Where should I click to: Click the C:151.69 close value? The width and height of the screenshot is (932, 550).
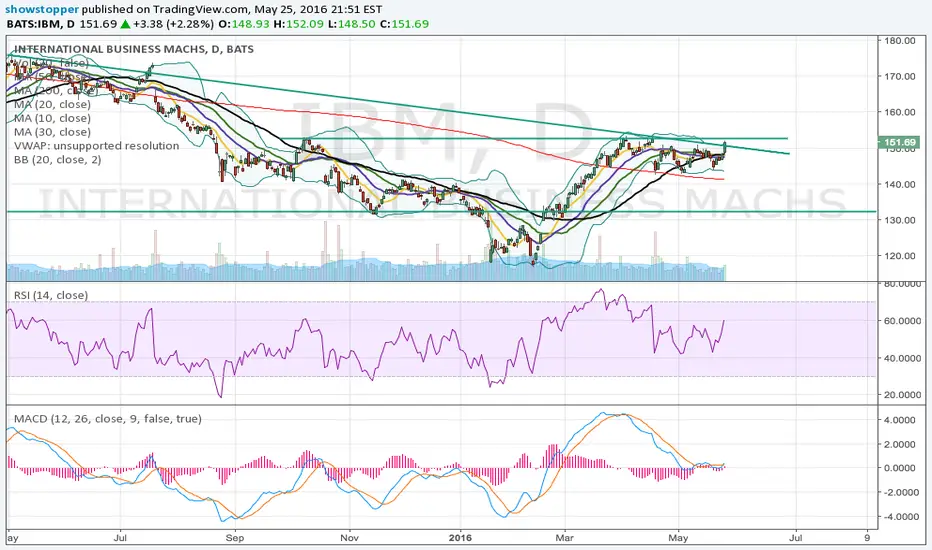(x=404, y=24)
